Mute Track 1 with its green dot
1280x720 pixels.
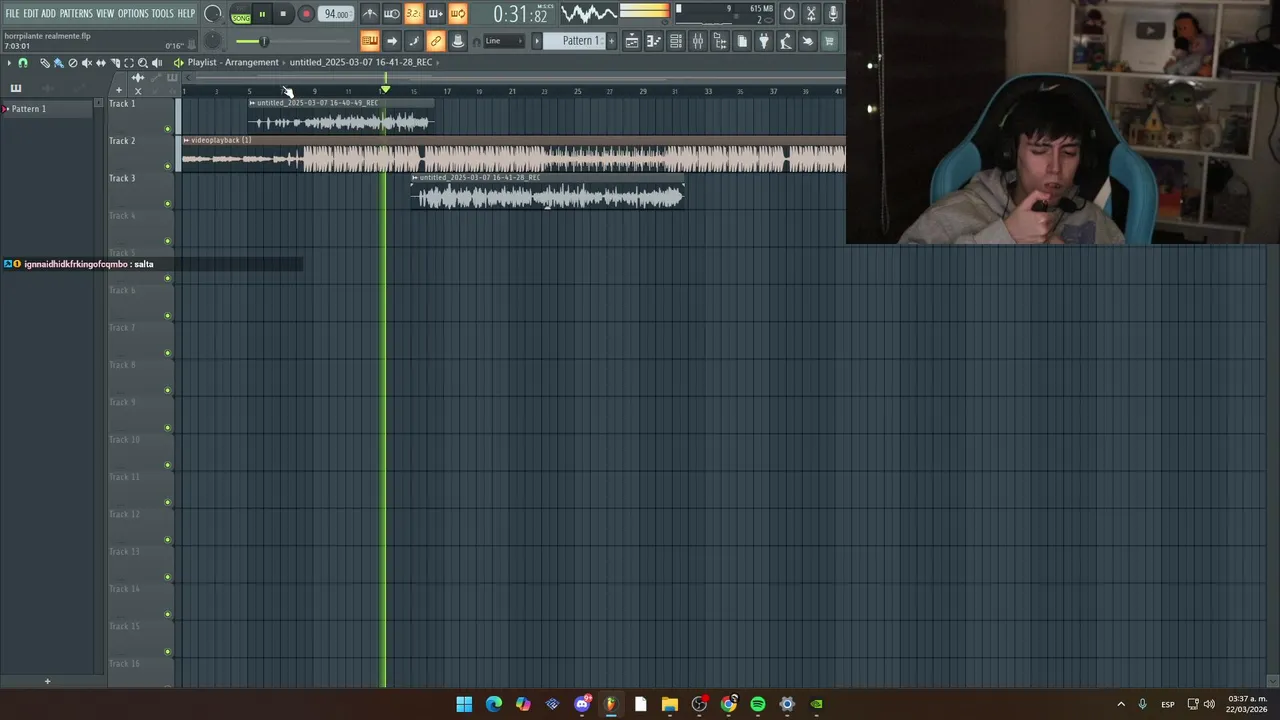(168, 129)
